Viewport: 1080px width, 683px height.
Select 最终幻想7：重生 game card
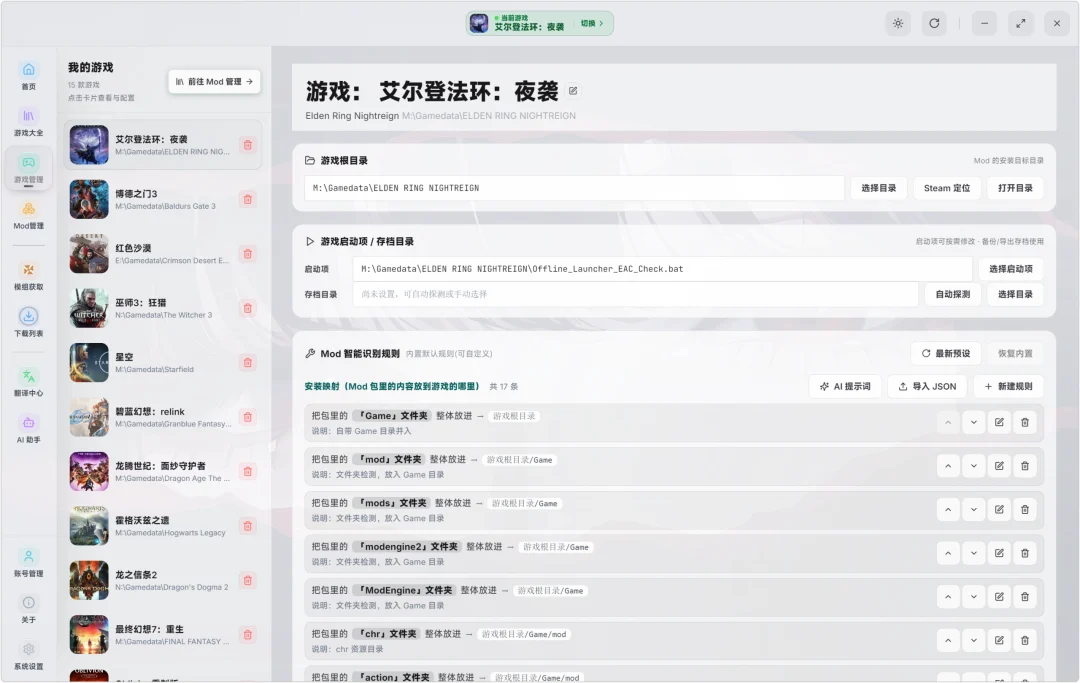point(163,634)
